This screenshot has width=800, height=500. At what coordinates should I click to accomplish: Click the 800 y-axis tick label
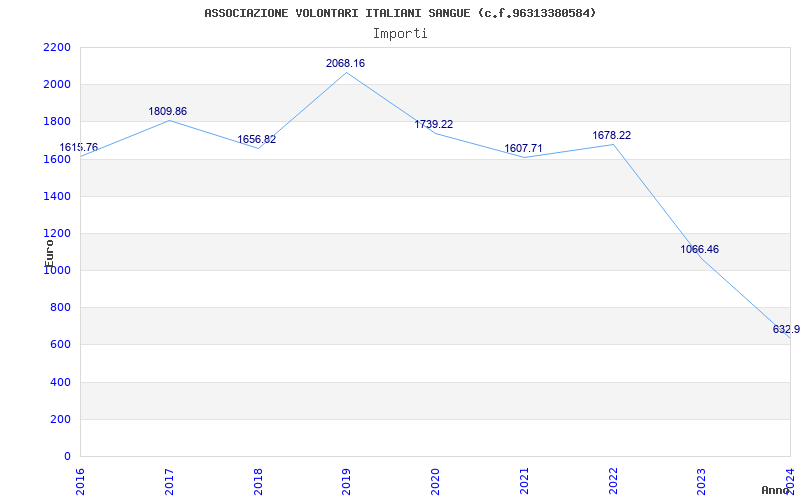(61, 308)
